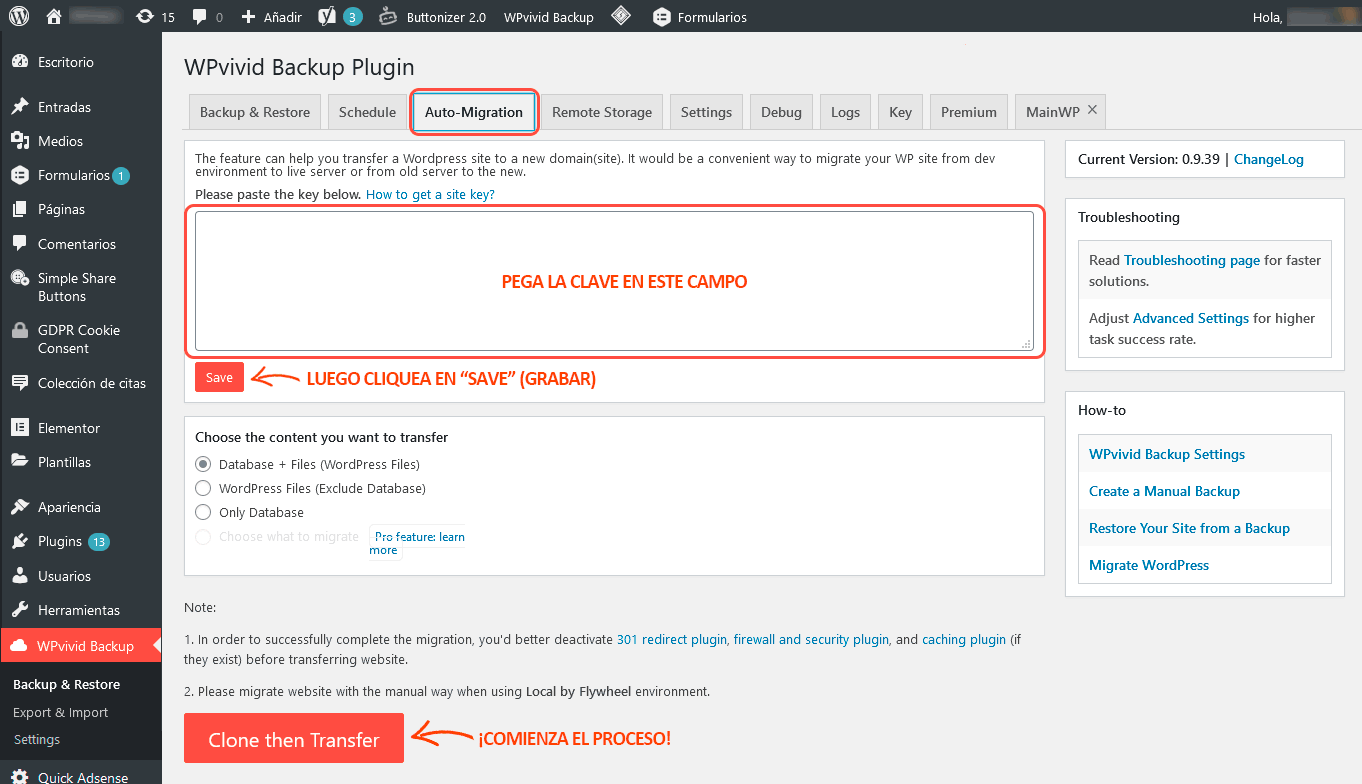
Task: Switch to the Remote Storage tab
Action: pos(602,112)
